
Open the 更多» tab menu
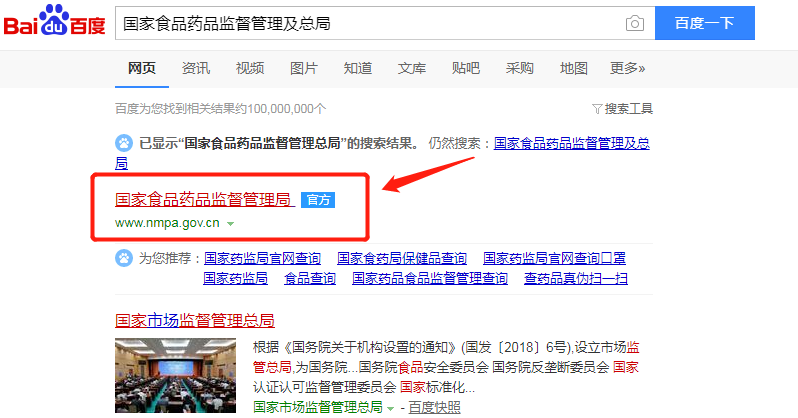(628, 68)
